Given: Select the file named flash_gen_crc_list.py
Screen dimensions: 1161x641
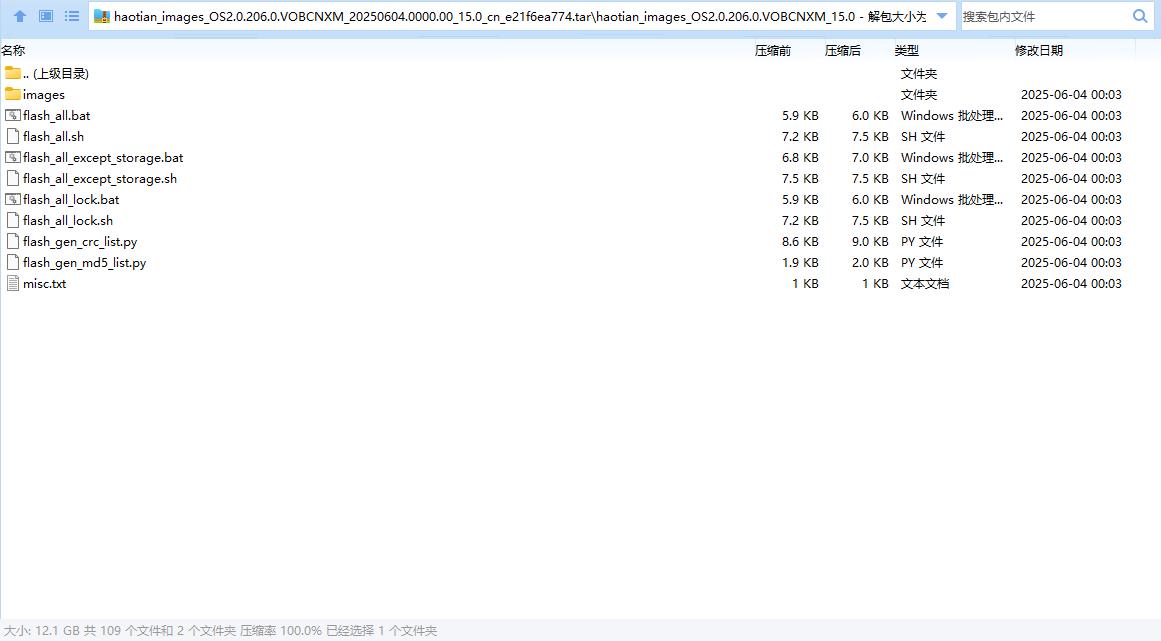Looking at the screenshot, I should point(80,242).
